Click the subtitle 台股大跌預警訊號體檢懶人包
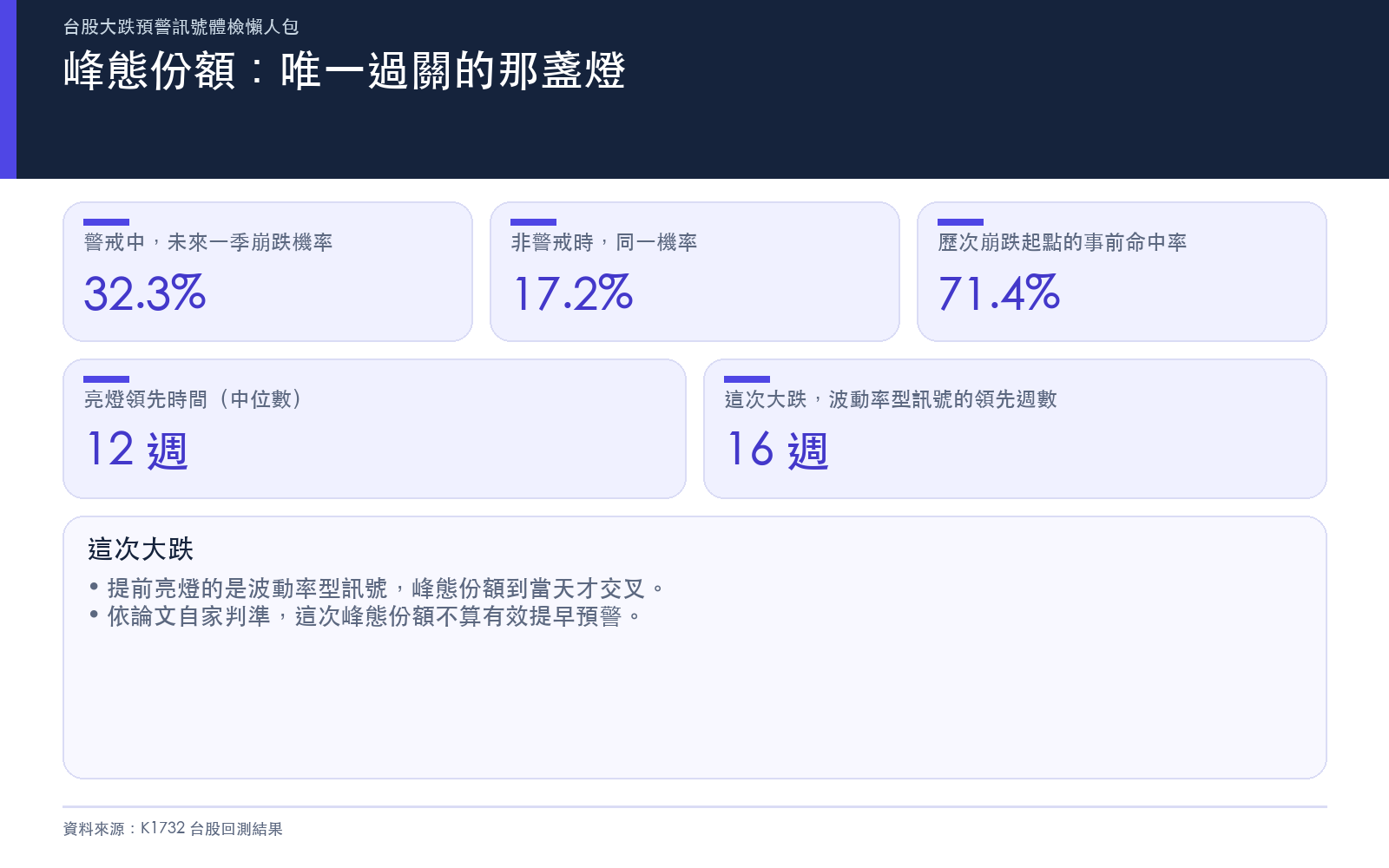 tap(181, 27)
